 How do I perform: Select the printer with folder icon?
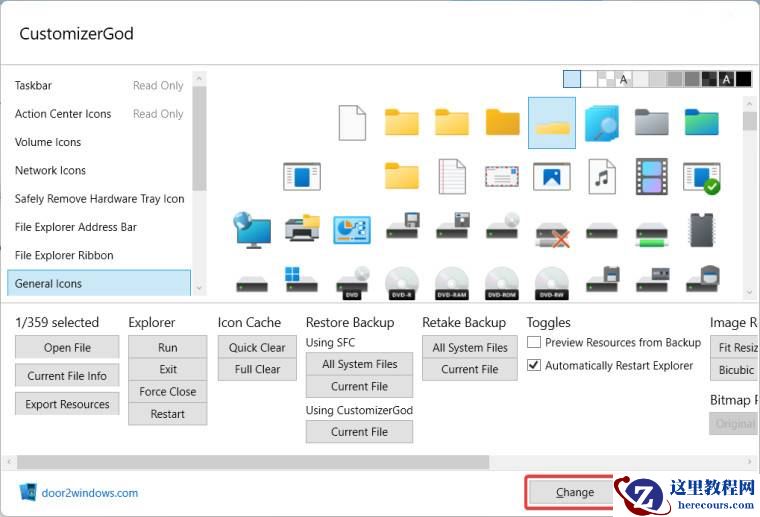(302, 228)
